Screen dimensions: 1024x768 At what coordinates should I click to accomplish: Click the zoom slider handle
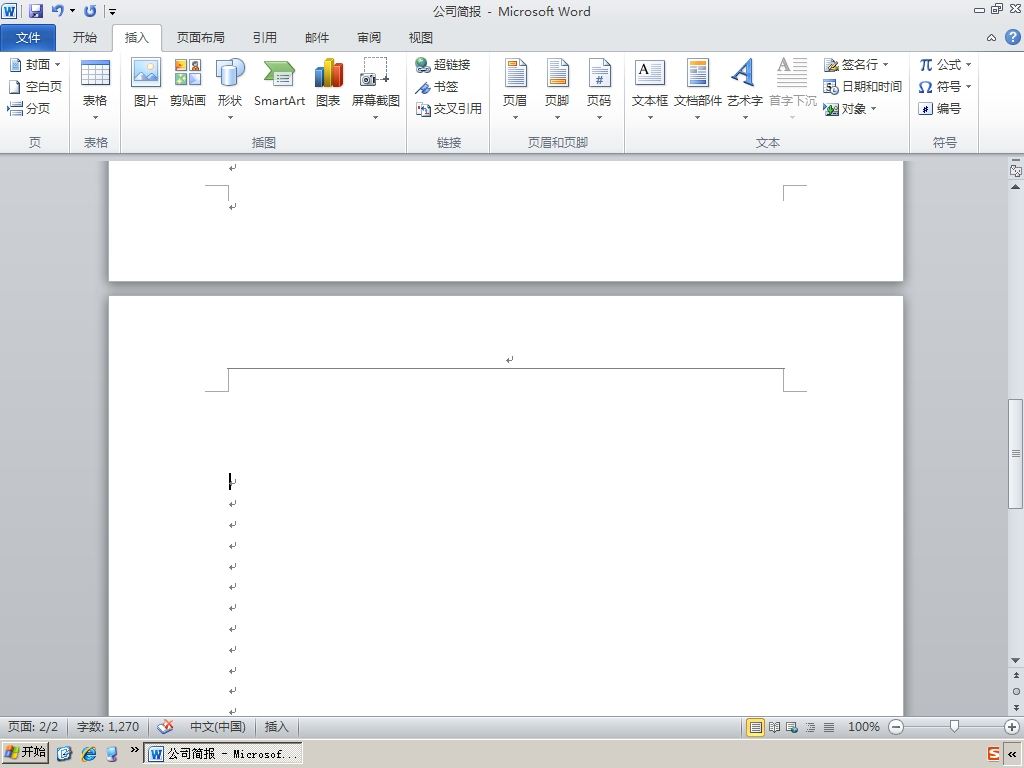(954, 727)
